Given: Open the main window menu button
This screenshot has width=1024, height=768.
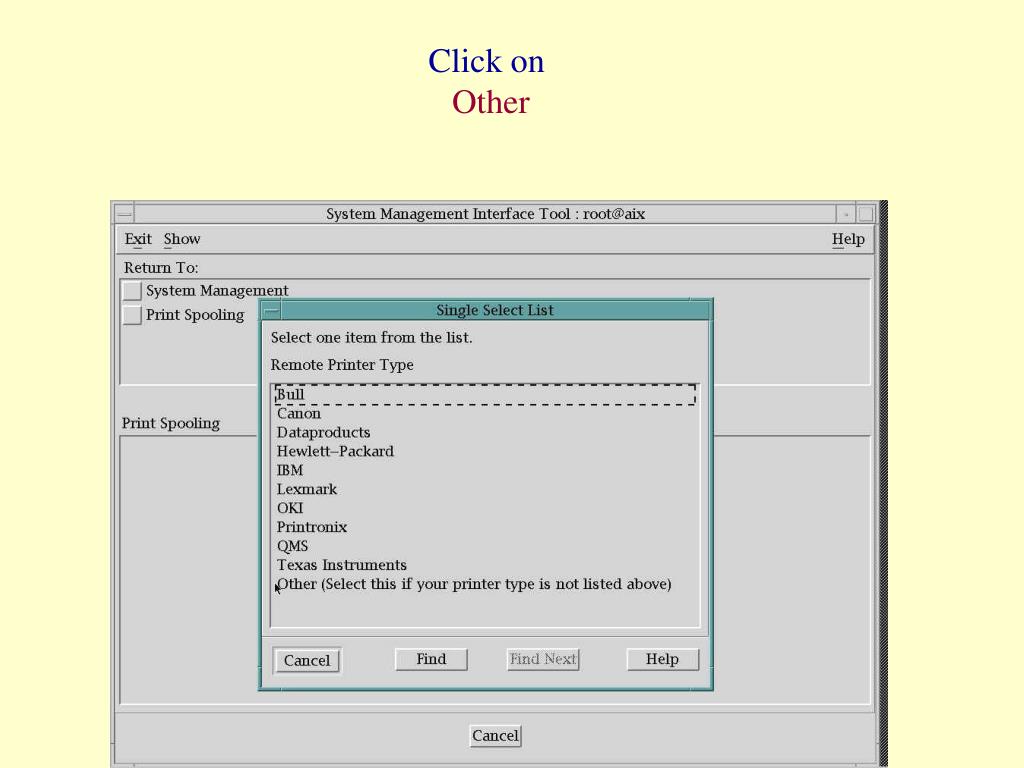Looking at the screenshot, I should coord(123,214).
